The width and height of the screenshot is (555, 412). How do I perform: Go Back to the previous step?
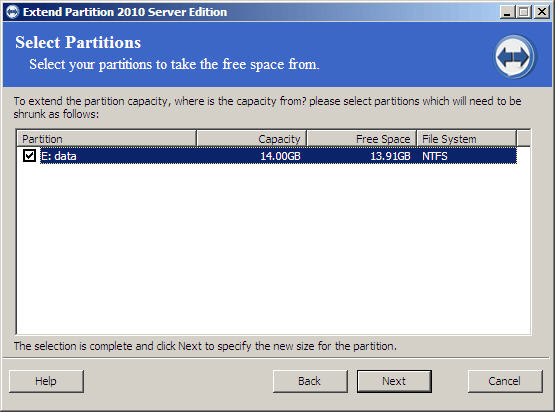pos(310,381)
